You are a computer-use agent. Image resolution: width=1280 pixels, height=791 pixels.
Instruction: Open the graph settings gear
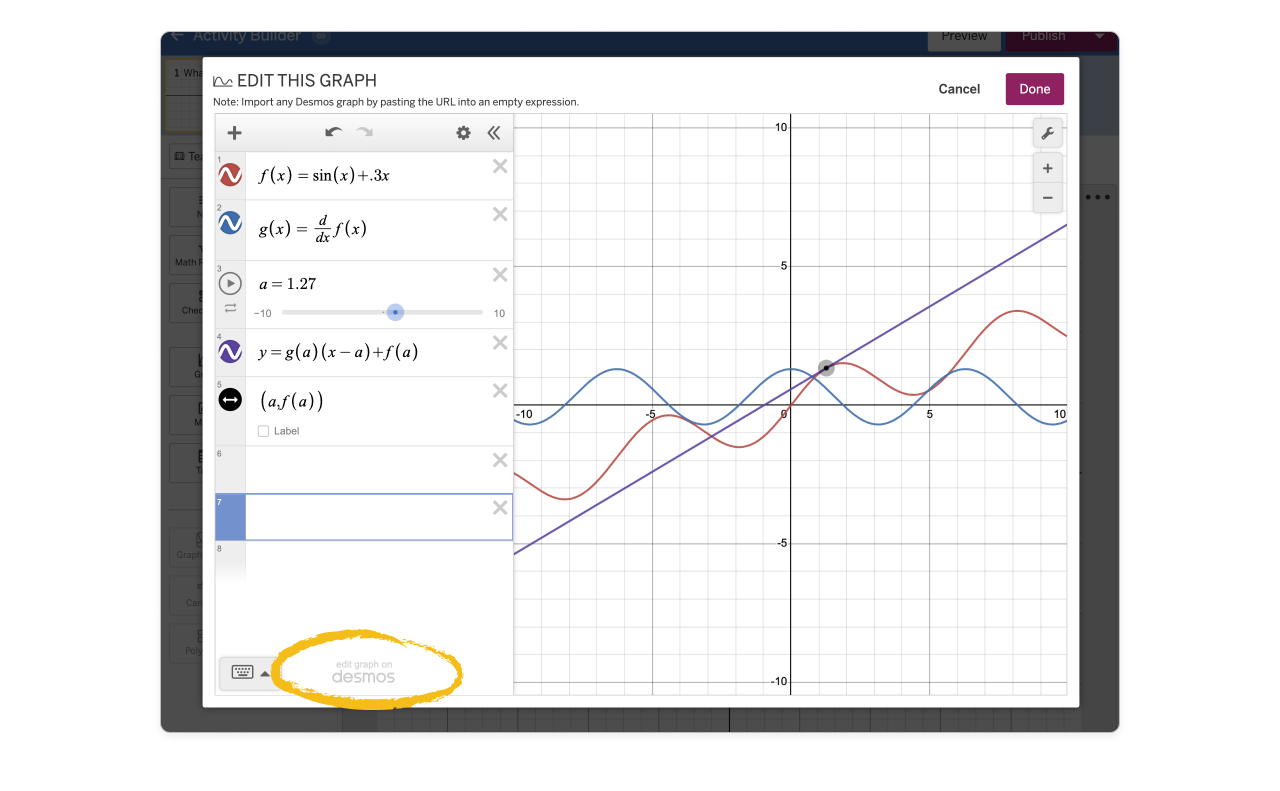coord(463,132)
